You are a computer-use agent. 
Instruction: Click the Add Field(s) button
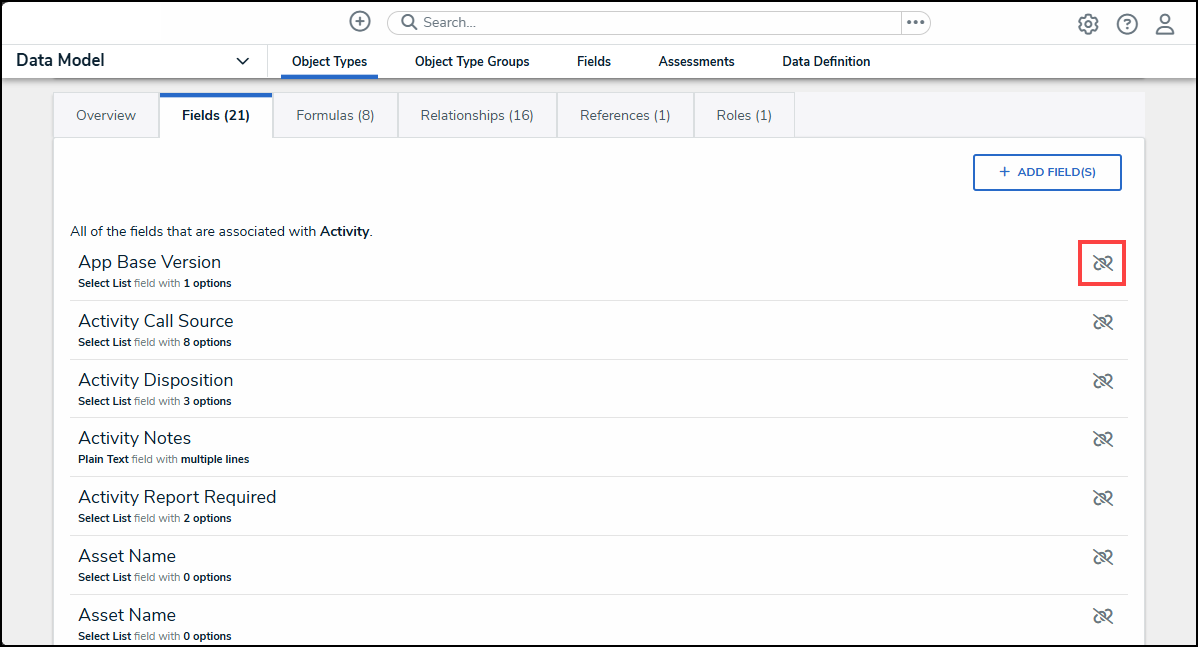point(1047,172)
